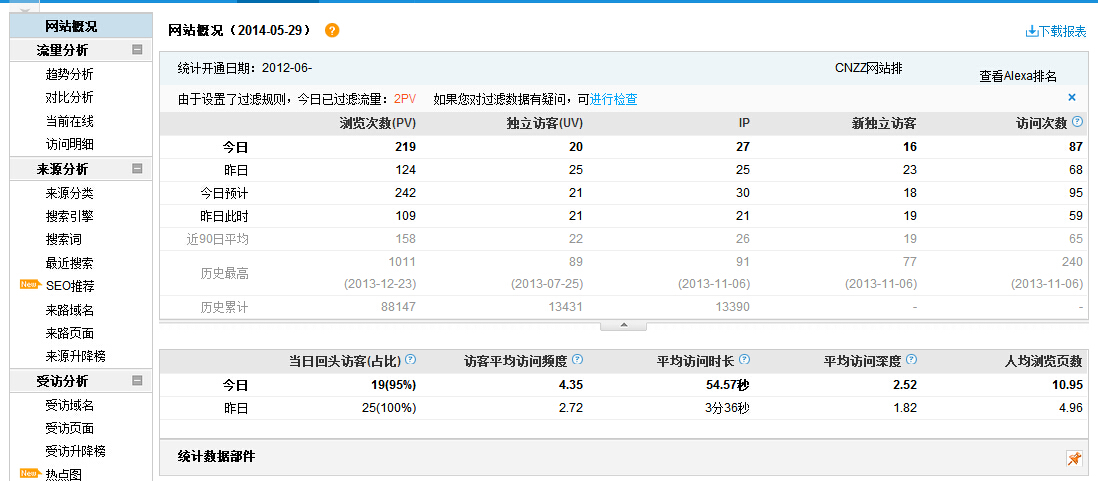Click help icon beside 访客平均访问频度
This screenshot has width=1098, height=481.
(577, 360)
